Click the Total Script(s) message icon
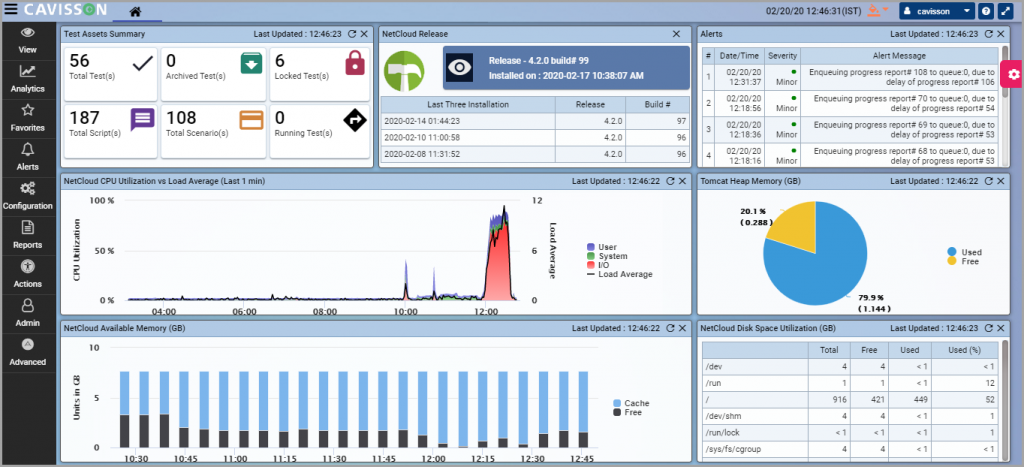Image resolution: width=1024 pixels, height=467 pixels. point(142,120)
